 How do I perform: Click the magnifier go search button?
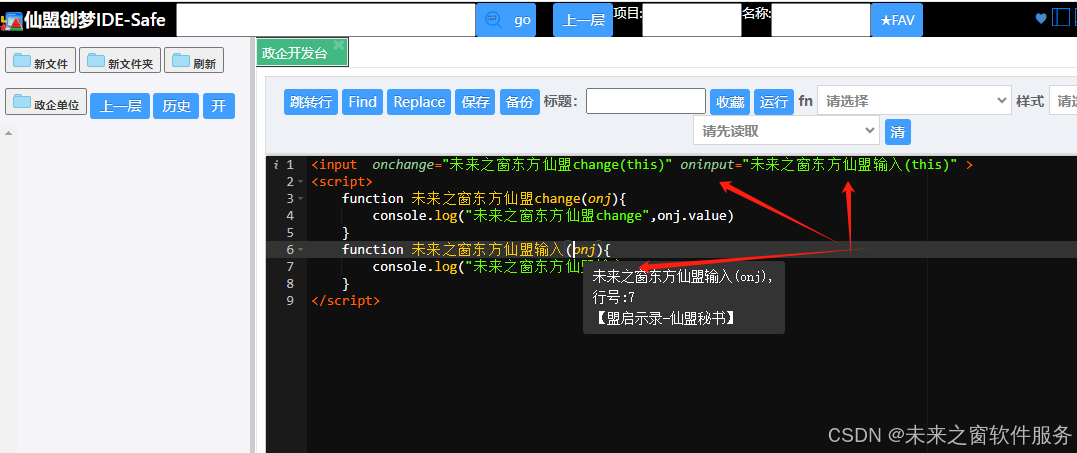[506, 20]
